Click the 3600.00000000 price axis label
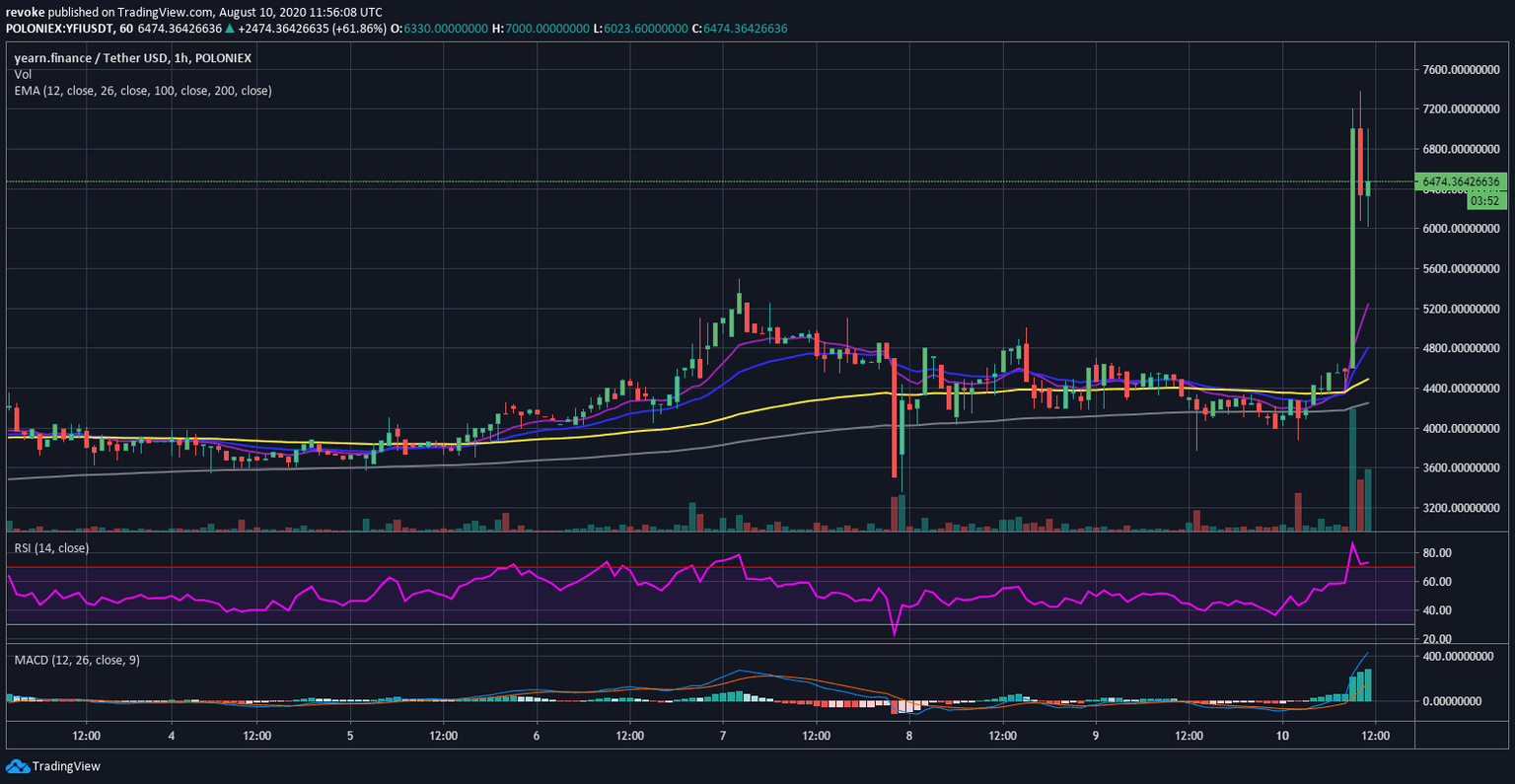The height and width of the screenshot is (784, 1515). click(1460, 468)
